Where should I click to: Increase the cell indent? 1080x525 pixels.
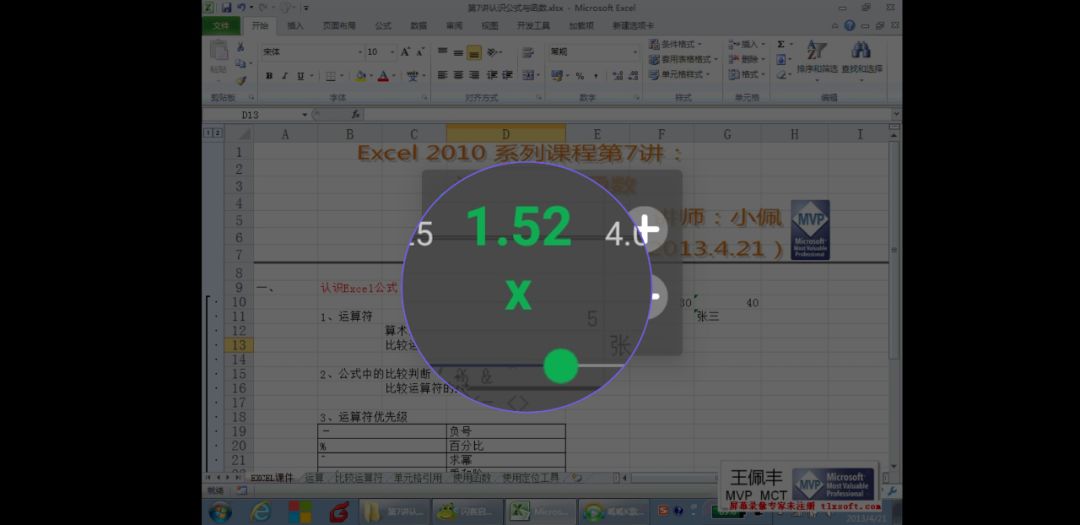pyautogui.click(x=508, y=75)
